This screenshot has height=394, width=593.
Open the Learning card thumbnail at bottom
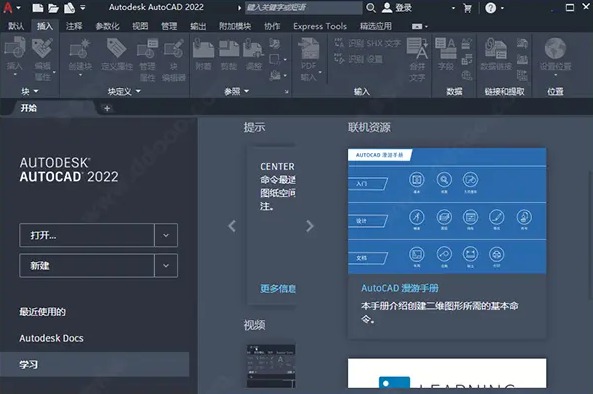pos(447,373)
